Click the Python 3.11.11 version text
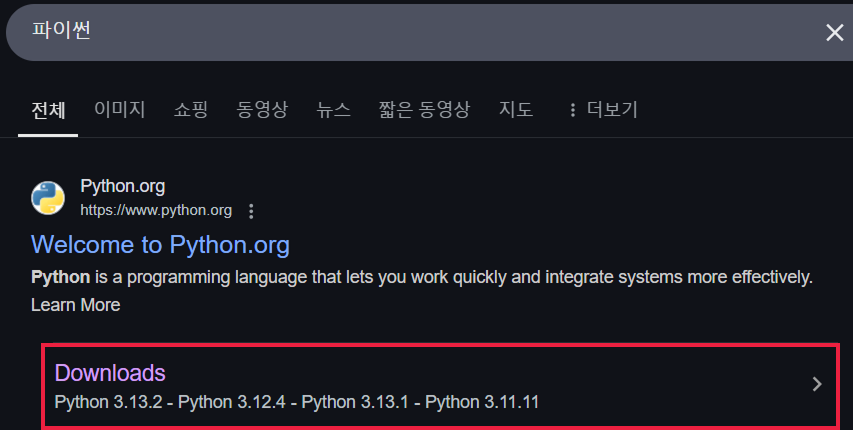 (x=482, y=402)
